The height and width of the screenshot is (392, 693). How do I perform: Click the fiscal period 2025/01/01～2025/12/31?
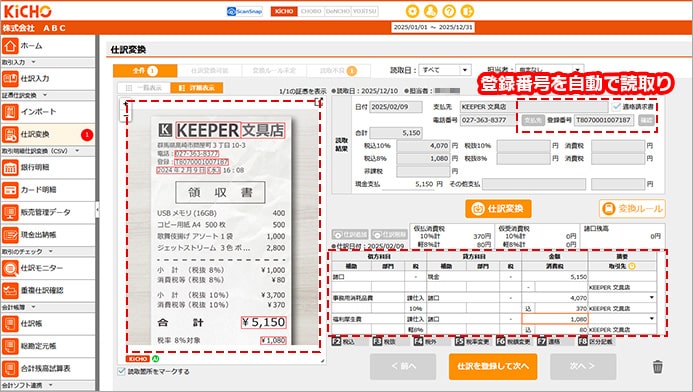(433, 27)
